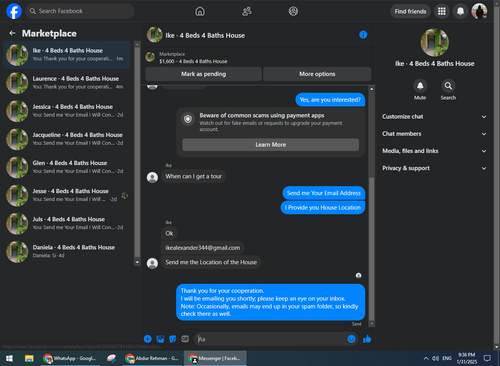Click the house thumbnail in right panel
This screenshot has height=366, width=500.
(434, 42)
